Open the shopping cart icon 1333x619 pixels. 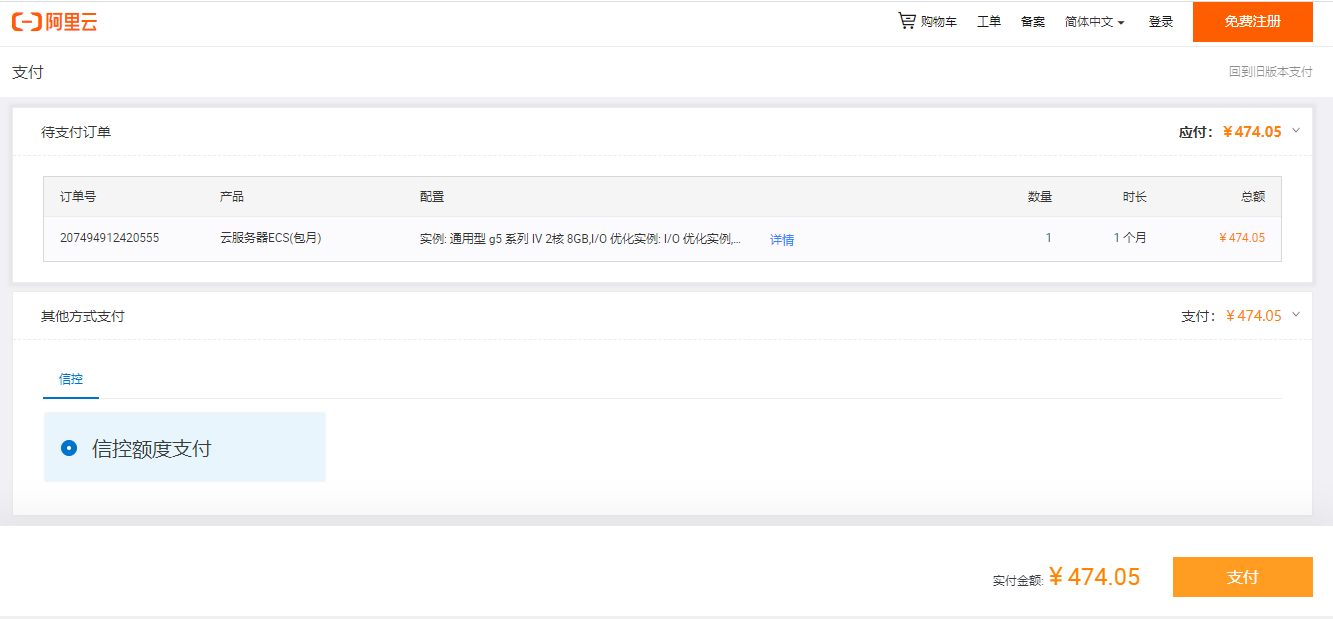click(x=906, y=20)
